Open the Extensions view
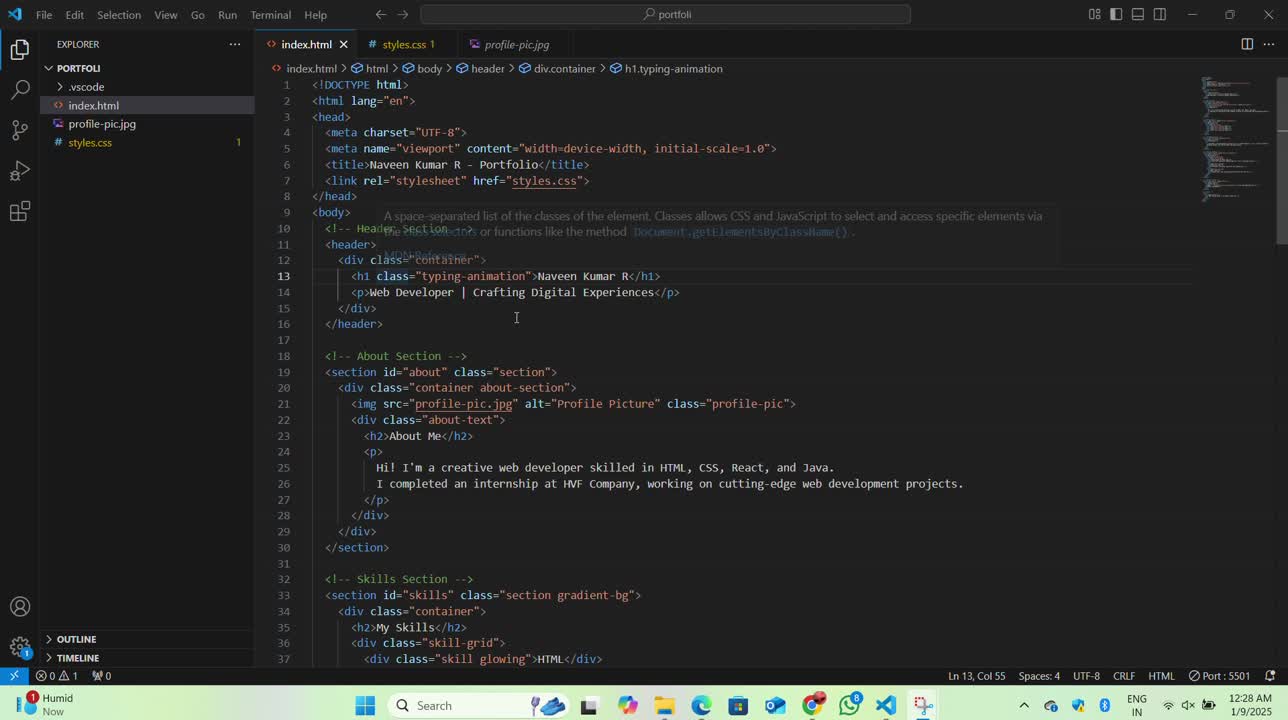Screen dimensions: 1288x720 (20, 212)
